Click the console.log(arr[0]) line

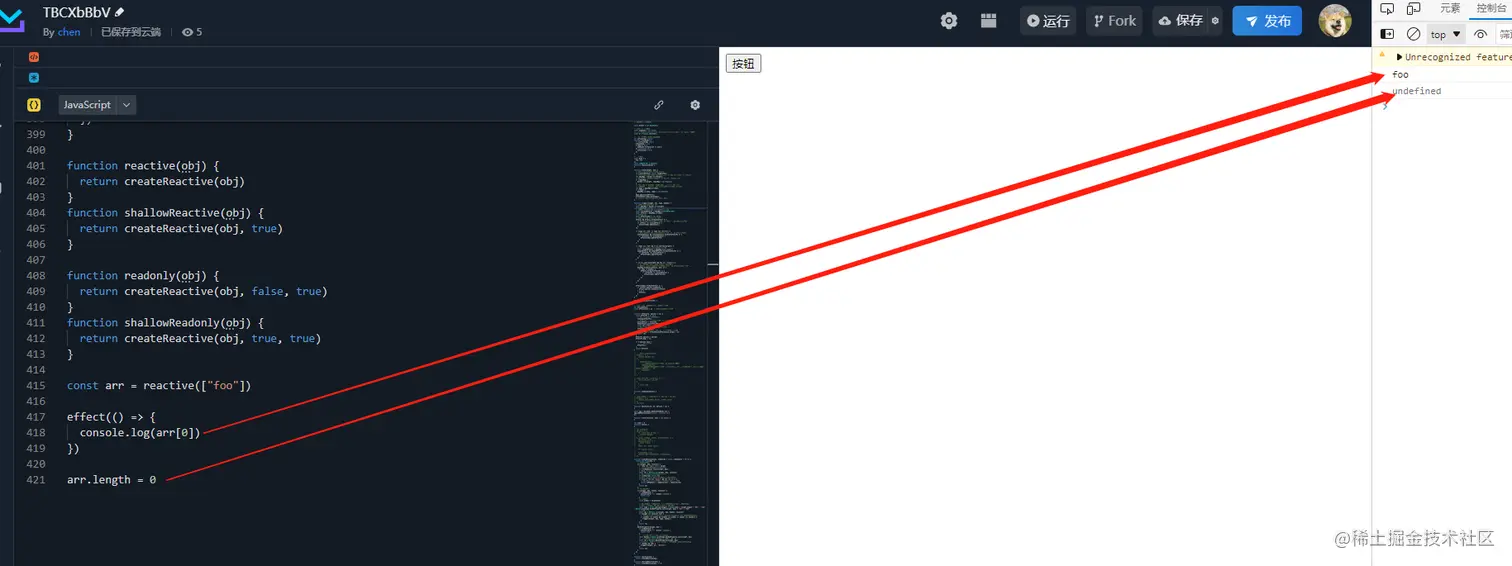(140, 433)
